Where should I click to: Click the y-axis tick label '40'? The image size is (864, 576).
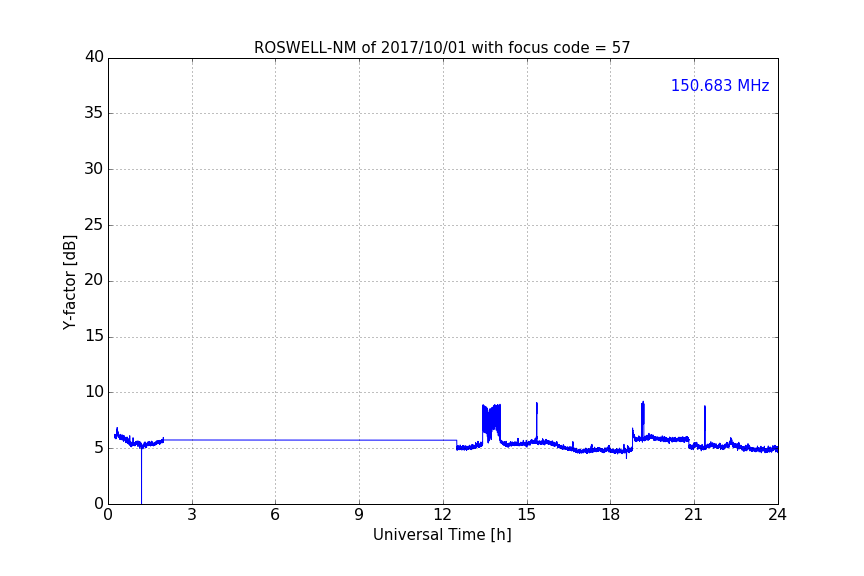(x=94, y=57)
